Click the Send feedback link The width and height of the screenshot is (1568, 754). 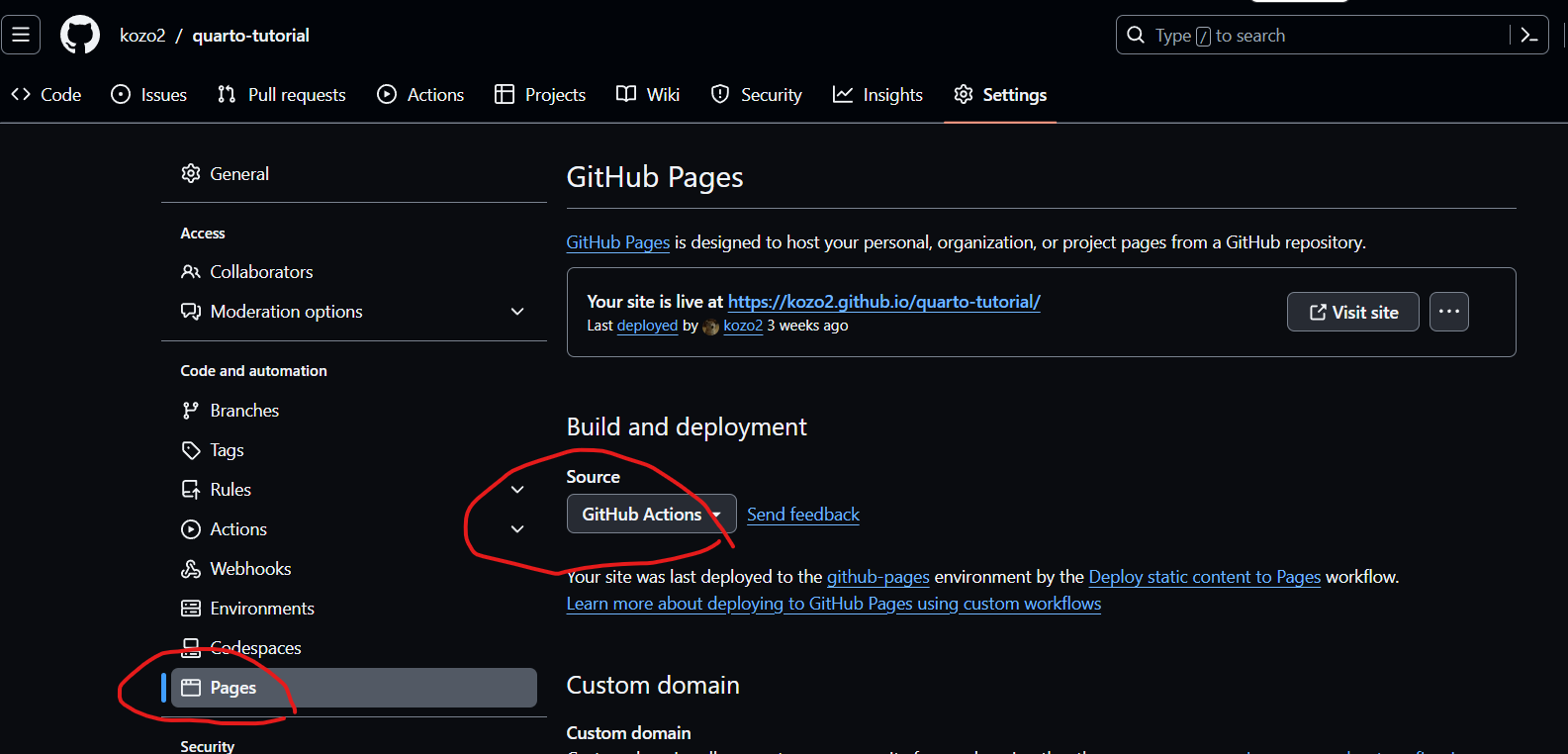point(803,515)
